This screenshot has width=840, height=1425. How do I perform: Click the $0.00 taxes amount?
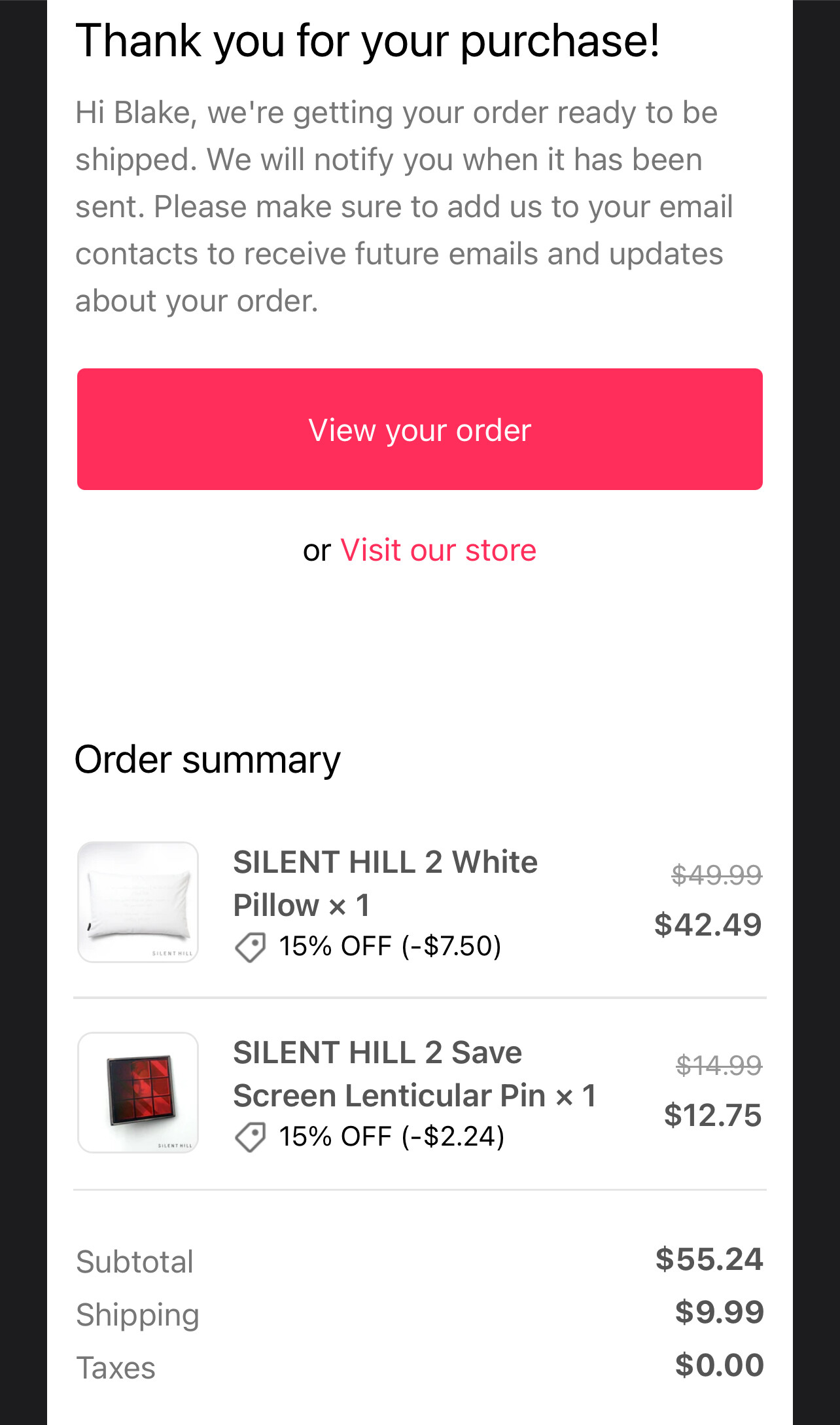(719, 1365)
